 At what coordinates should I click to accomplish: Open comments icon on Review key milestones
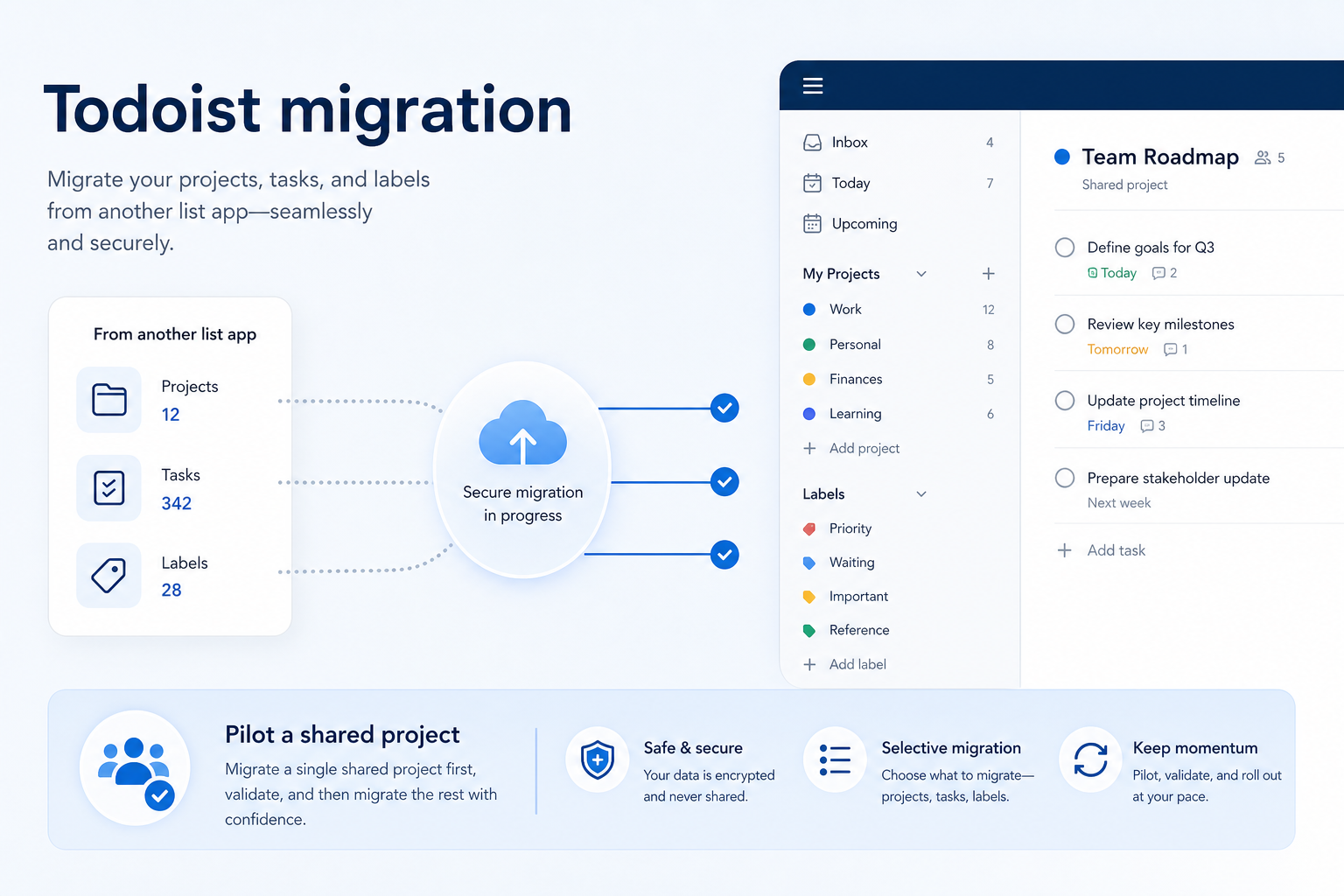pos(1170,349)
